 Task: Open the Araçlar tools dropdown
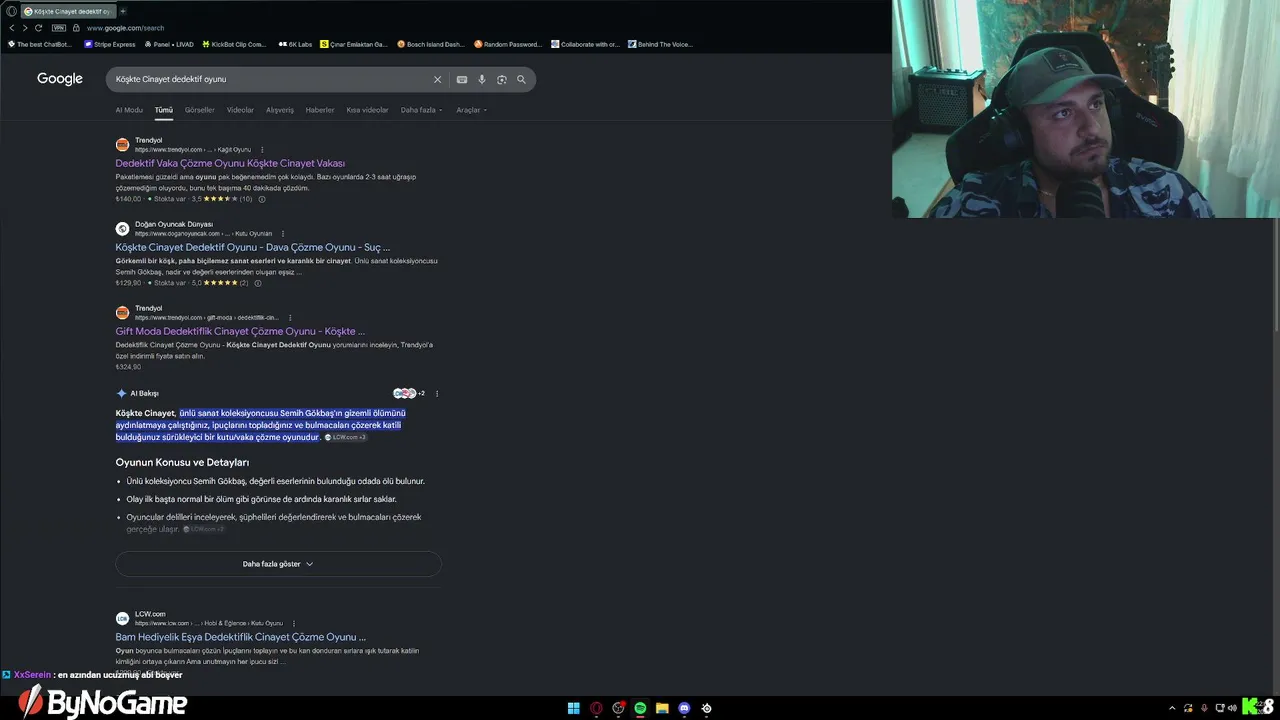[471, 110]
